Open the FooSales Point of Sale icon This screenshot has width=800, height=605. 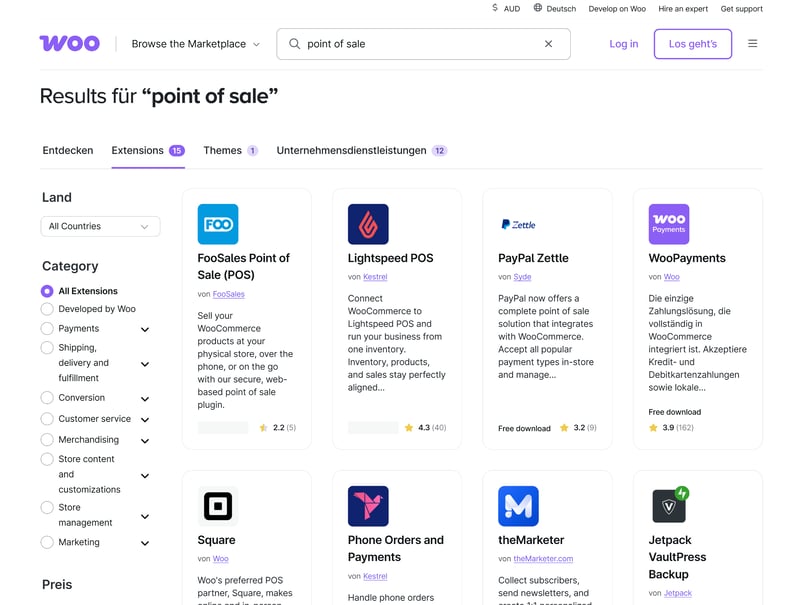(218, 224)
